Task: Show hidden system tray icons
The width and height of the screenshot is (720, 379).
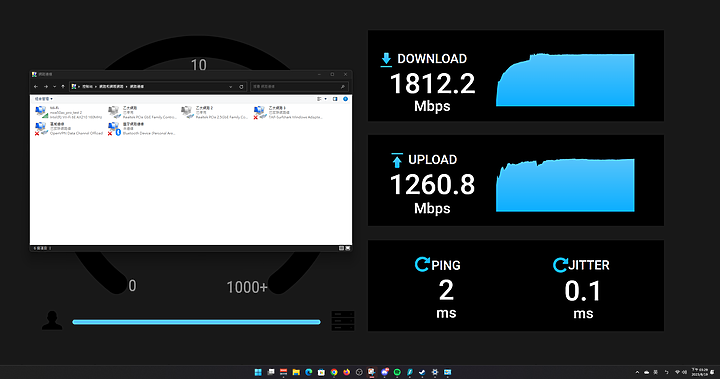Action: [x=637, y=372]
